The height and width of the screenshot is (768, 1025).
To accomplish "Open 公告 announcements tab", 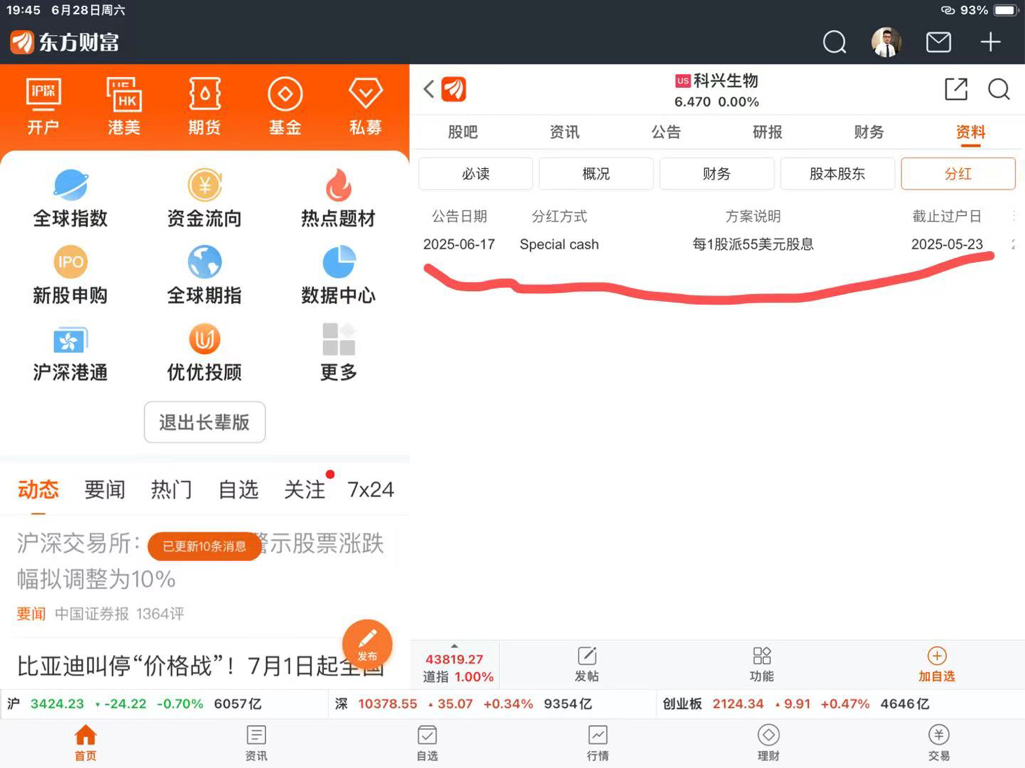I will pos(666,132).
